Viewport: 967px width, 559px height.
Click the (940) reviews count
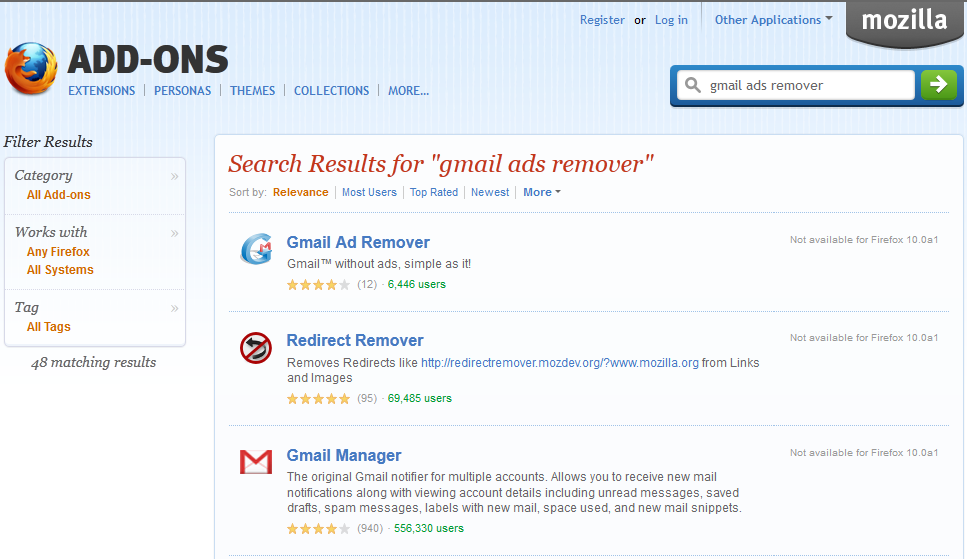click(x=370, y=529)
